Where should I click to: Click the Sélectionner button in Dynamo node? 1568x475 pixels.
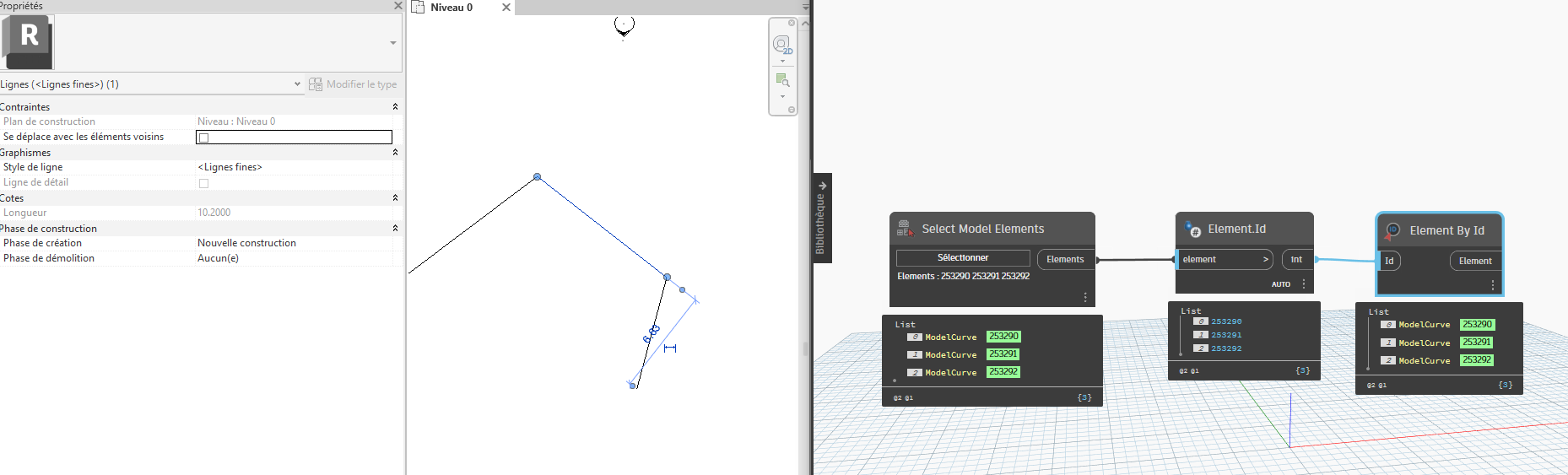[x=962, y=258]
